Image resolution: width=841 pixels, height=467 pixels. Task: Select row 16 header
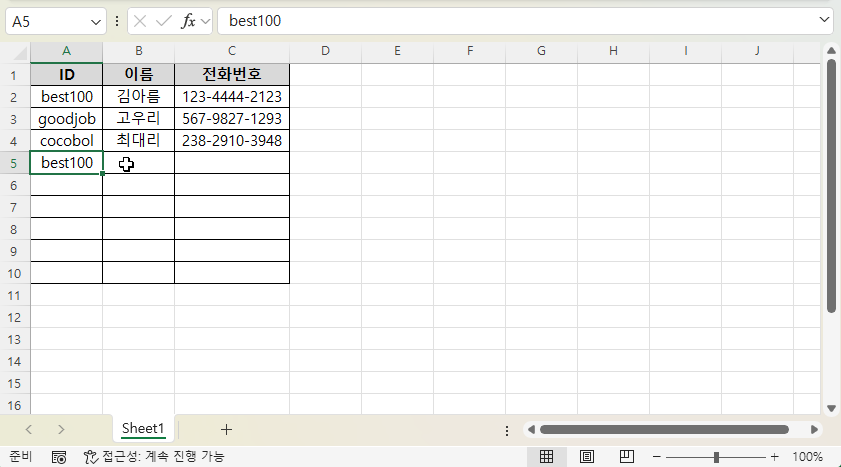click(14, 405)
